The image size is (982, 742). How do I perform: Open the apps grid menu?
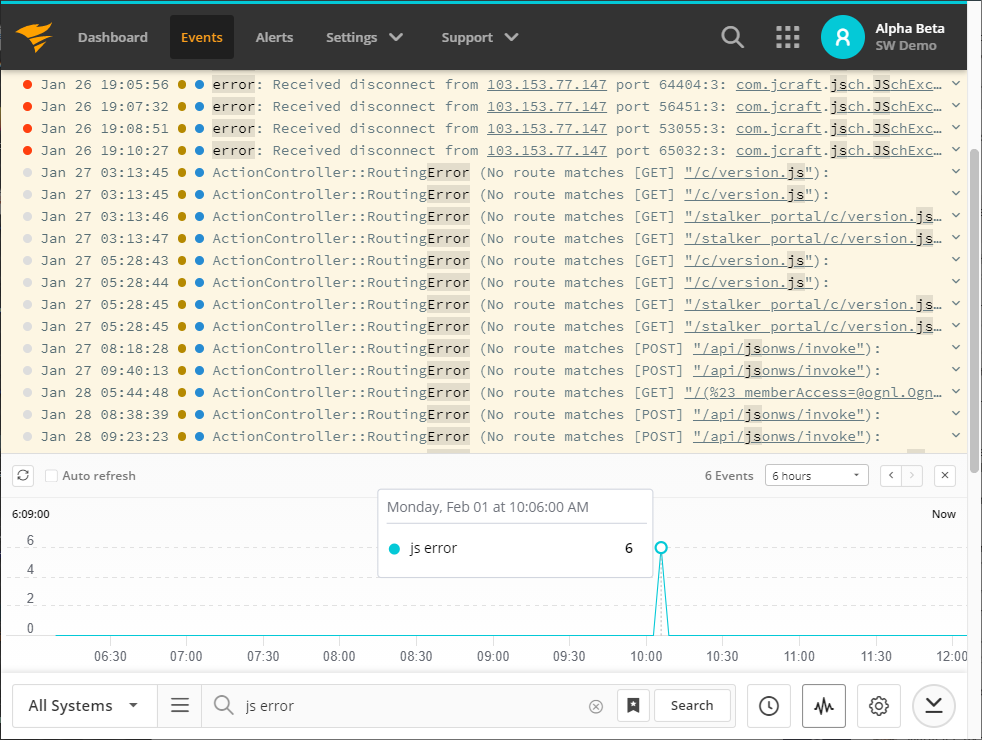(x=788, y=38)
